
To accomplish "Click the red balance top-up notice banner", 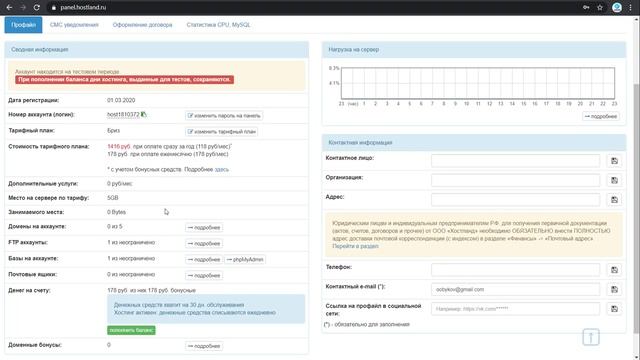I will [124, 80].
